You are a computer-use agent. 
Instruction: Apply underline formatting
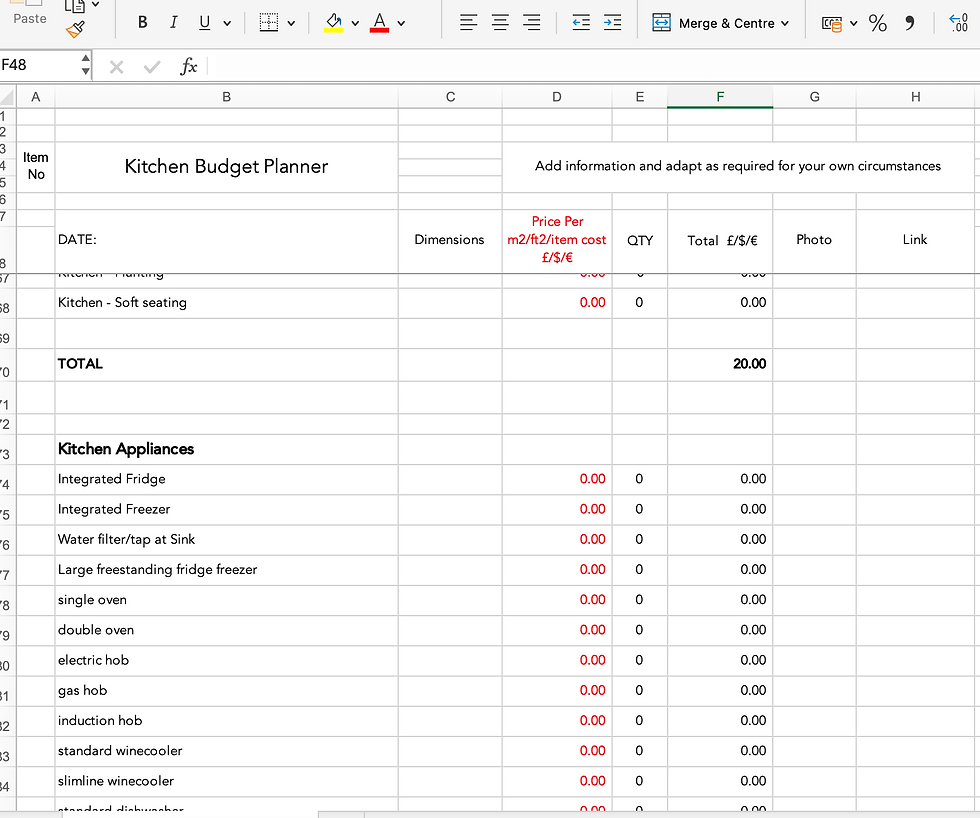coord(204,22)
